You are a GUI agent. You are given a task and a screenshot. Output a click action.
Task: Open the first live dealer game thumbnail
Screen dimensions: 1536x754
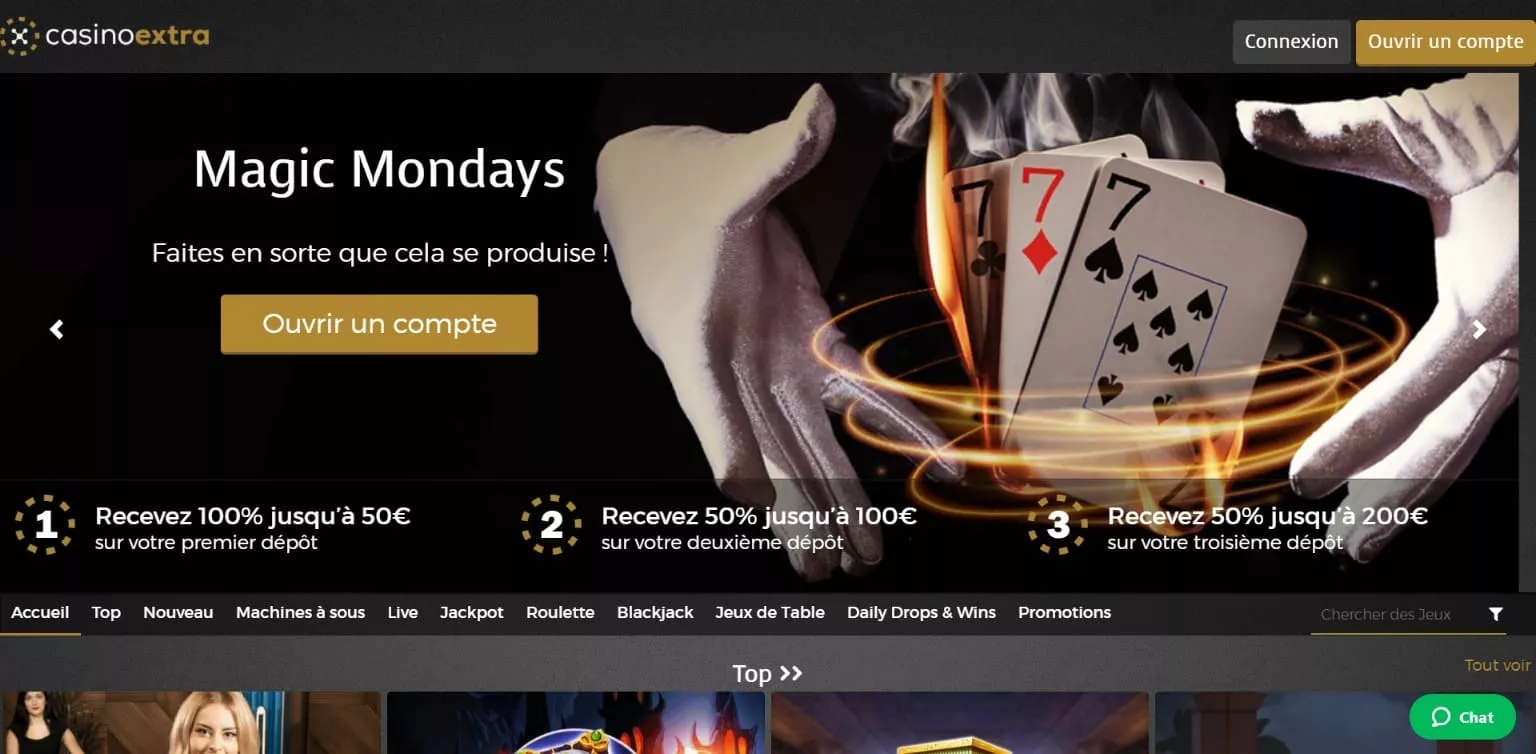[x=190, y=722]
